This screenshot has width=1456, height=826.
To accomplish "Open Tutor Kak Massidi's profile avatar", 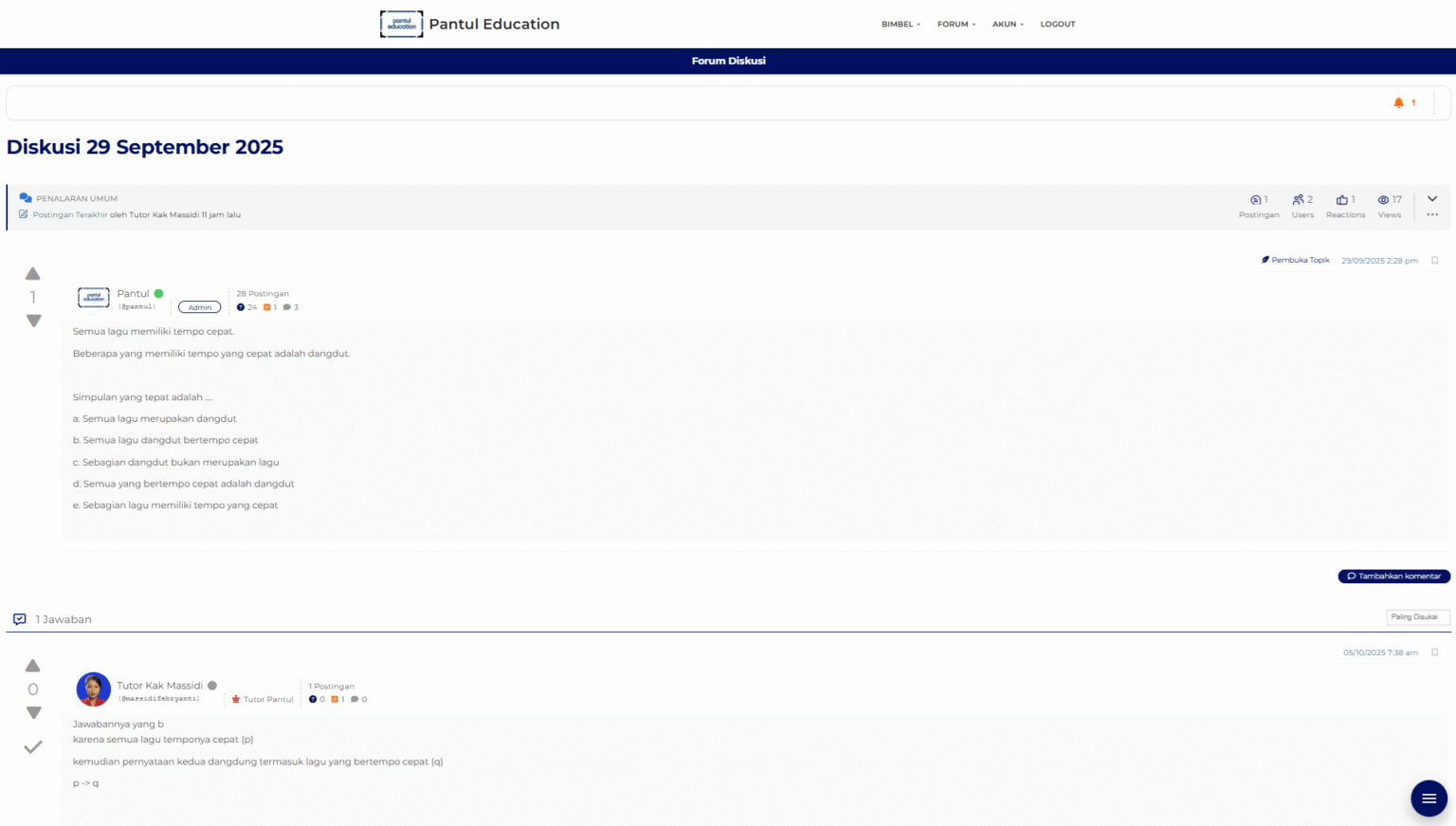I will 93,689.
